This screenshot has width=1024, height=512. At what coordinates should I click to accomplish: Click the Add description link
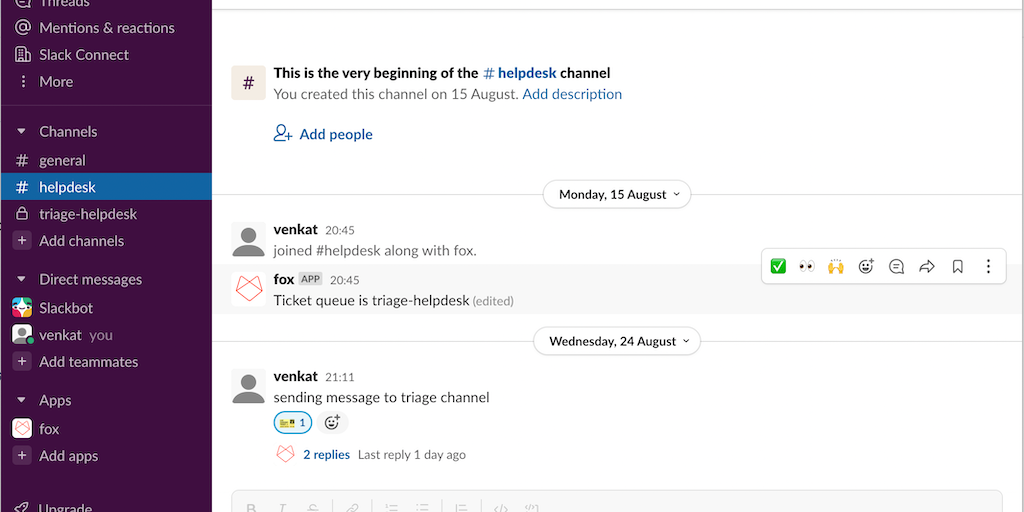coord(572,94)
